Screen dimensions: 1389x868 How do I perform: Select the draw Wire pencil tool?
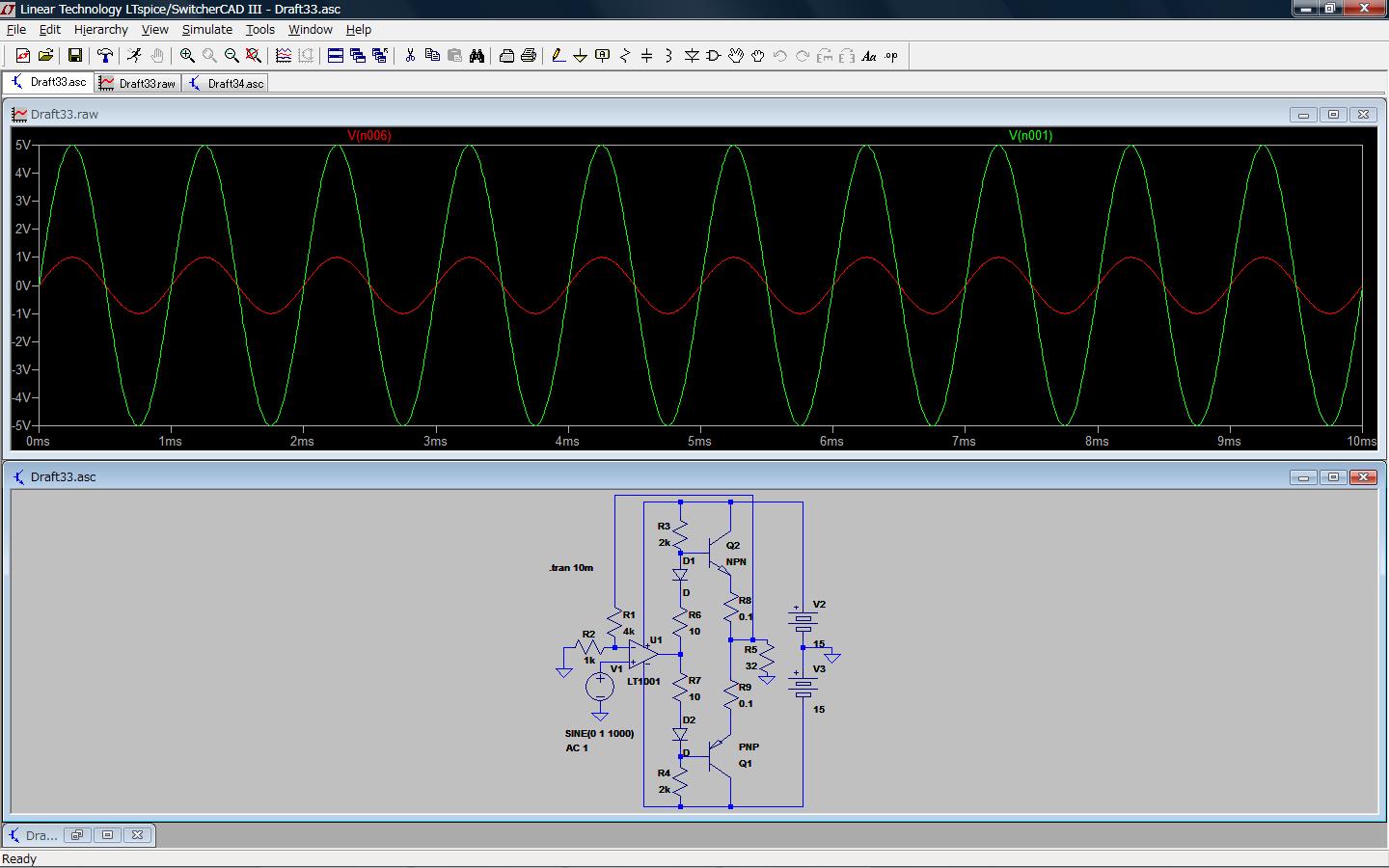click(558, 56)
